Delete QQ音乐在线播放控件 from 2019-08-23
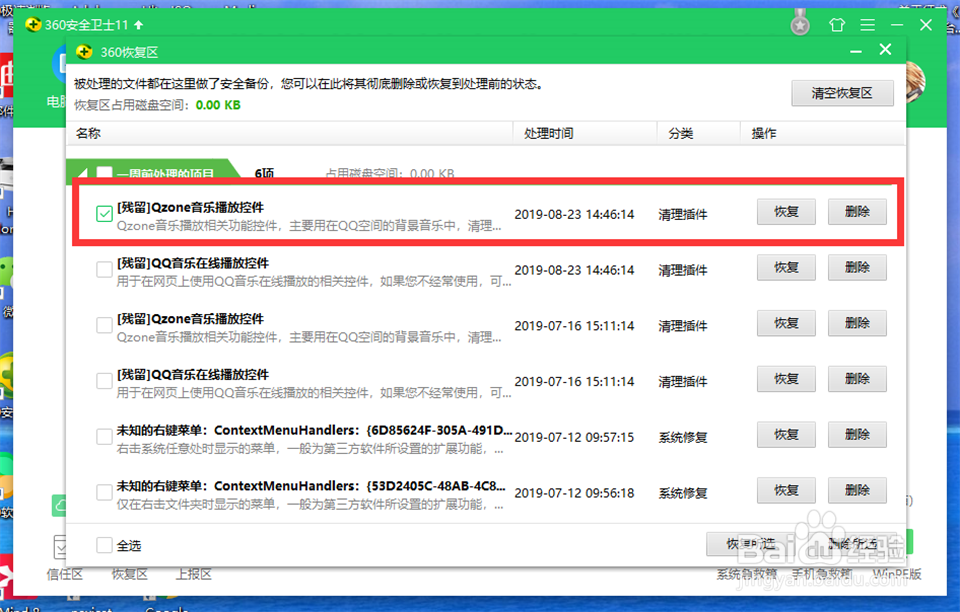The height and width of the screenshot is (612, 960). coord(857,267)
